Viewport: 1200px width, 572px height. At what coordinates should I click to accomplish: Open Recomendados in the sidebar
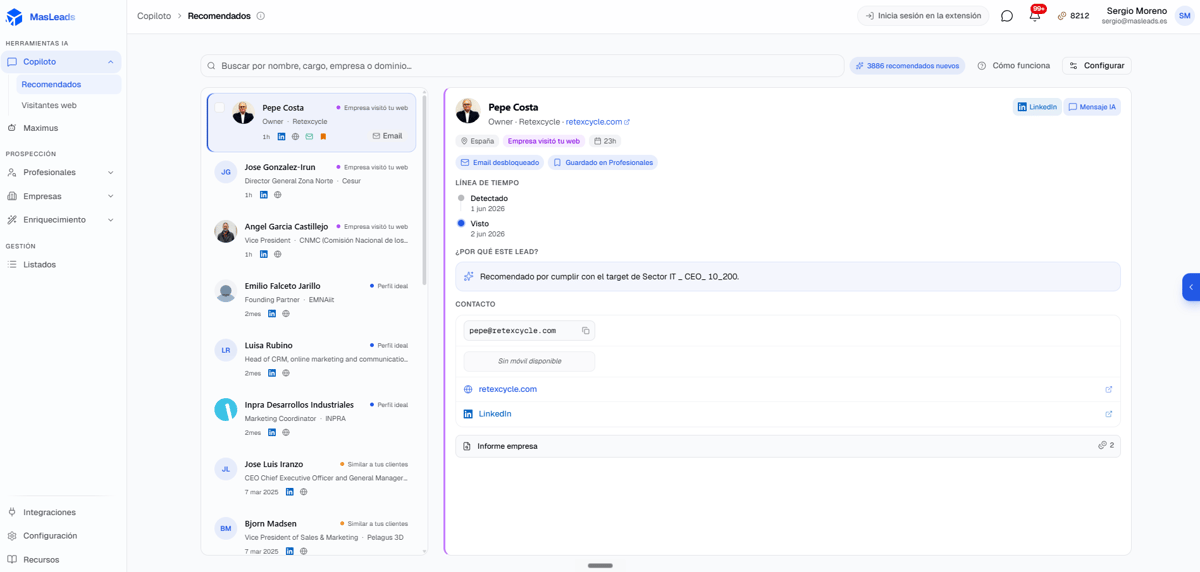[x=70, y=85]
